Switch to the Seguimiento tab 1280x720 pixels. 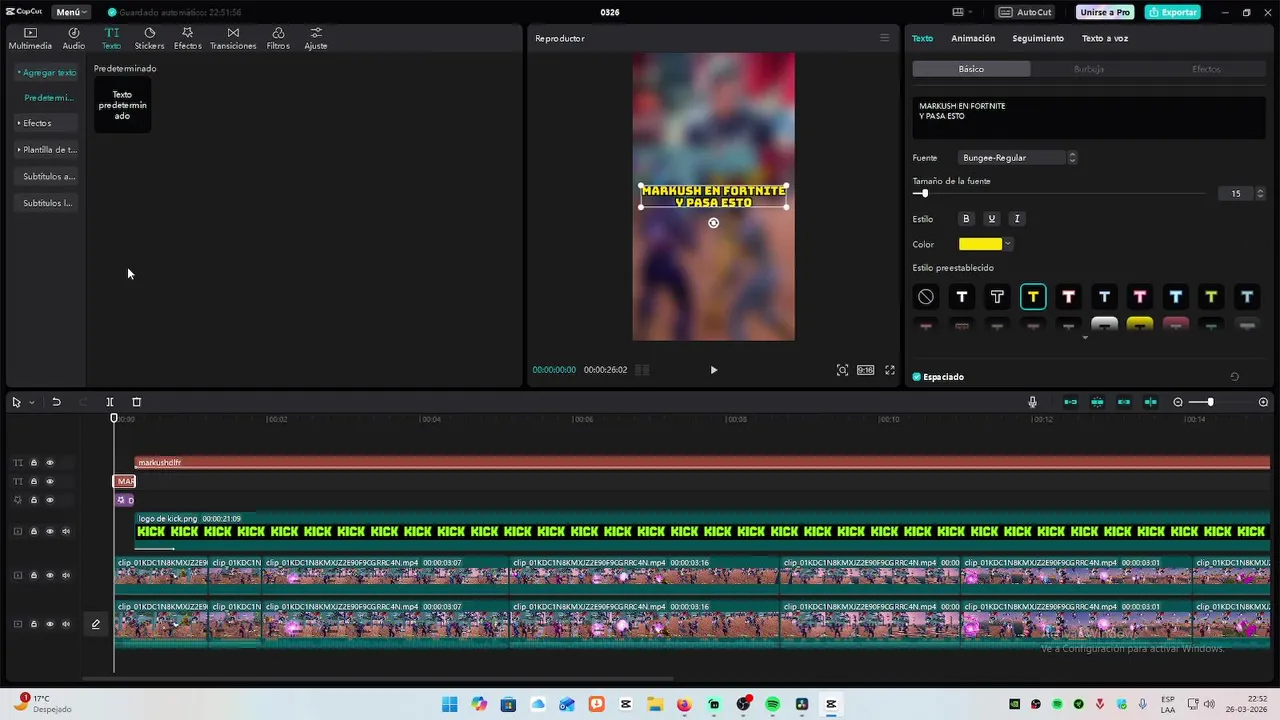pyautogui.click(x=1038, y=38)
